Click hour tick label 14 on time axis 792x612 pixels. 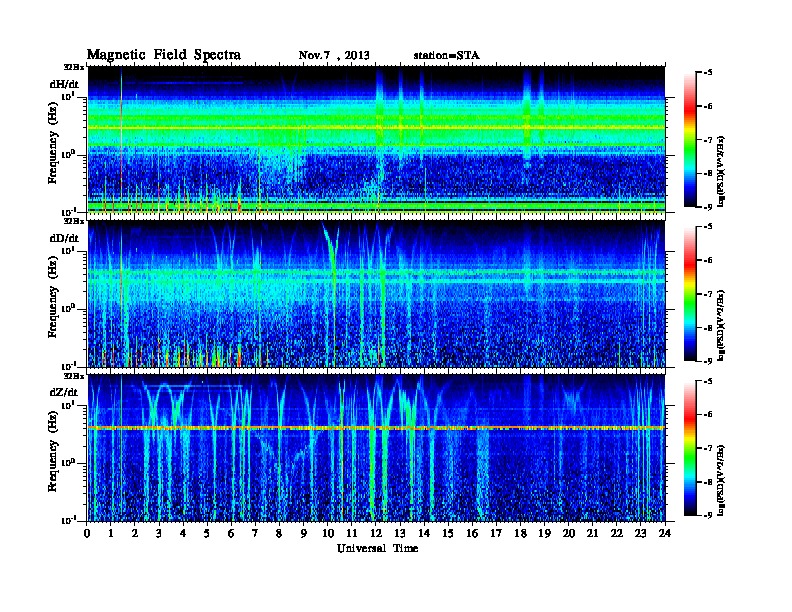tap(424, 533)
